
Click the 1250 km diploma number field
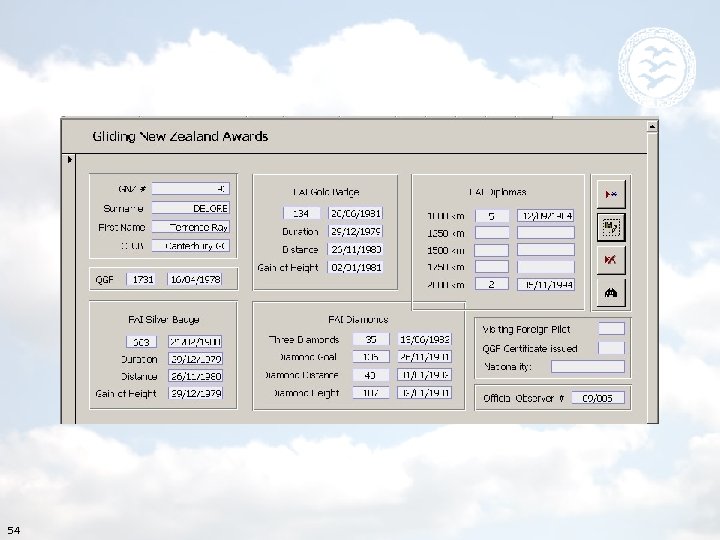tap(492, 233)
